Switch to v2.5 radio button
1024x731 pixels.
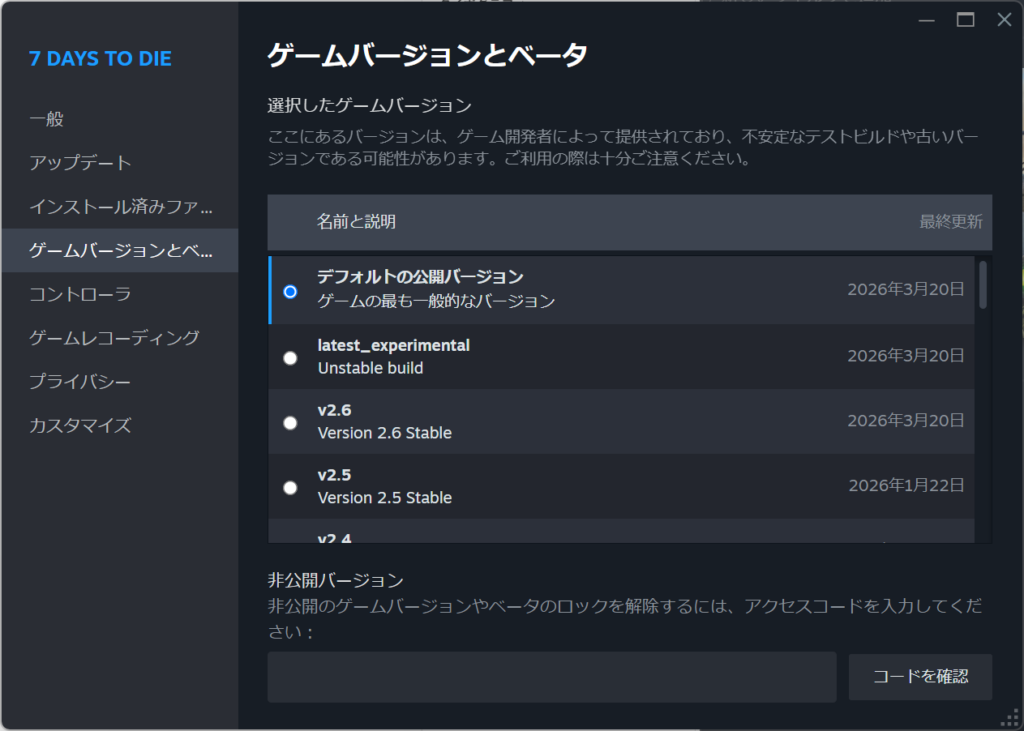tap(290, 488)
